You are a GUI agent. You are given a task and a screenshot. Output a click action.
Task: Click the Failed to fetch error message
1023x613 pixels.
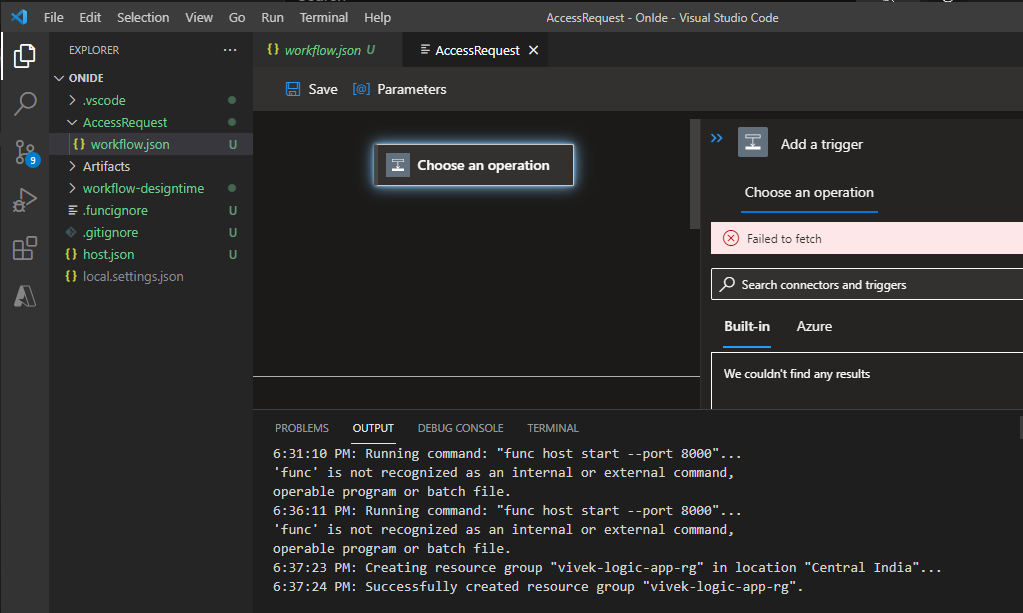[x=867, y=238]
